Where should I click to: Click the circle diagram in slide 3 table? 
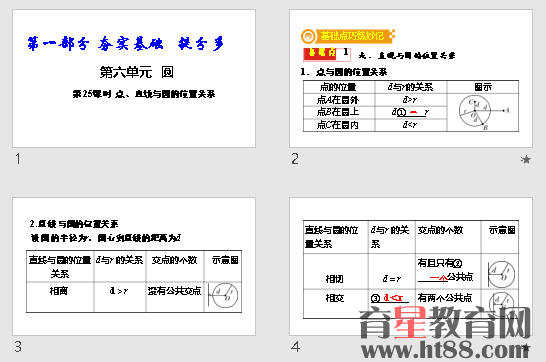pyautogui.click(x=223, y=296)
